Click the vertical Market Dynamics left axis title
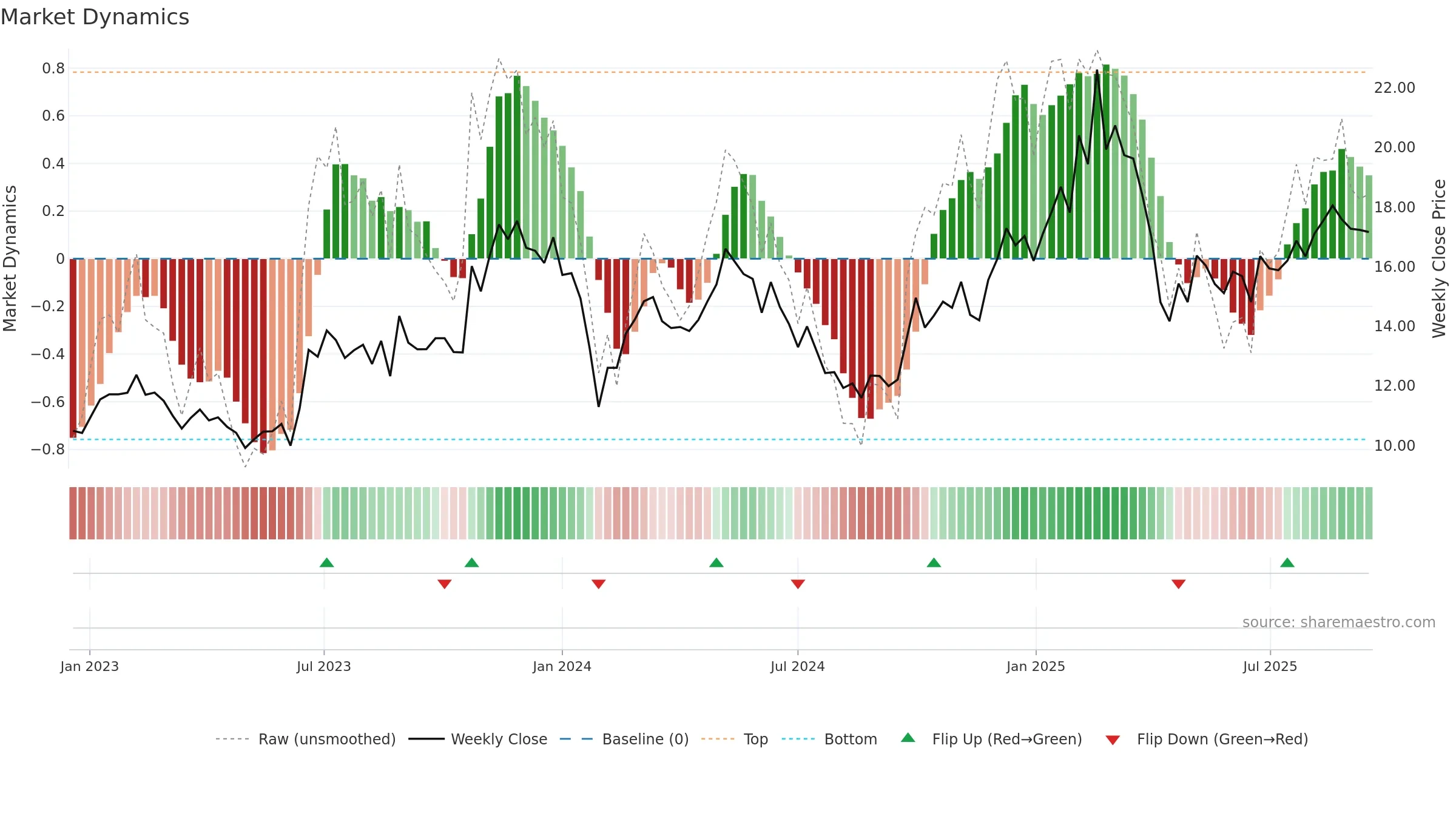 click(x=10, y=258)
